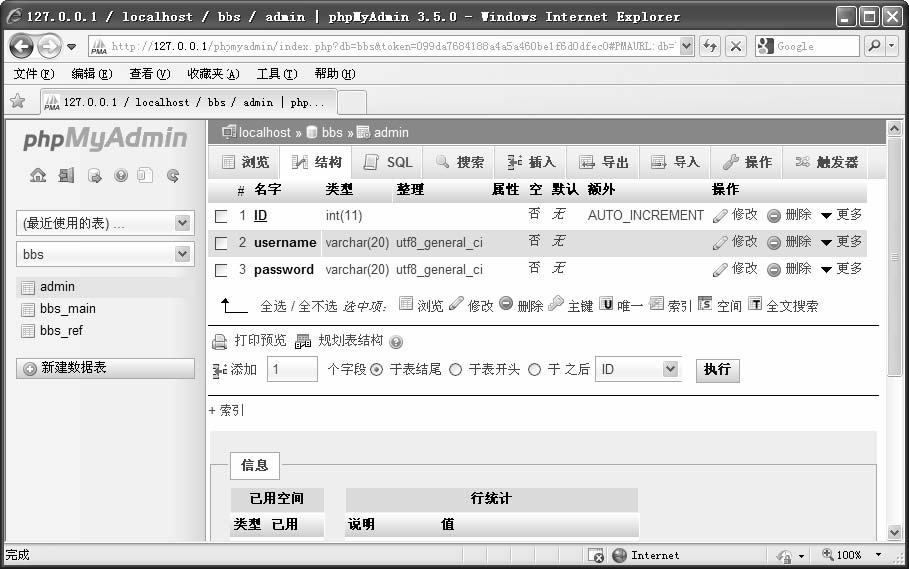
Task: Click the browse icon for selected fields
Action: pos(406,303)
